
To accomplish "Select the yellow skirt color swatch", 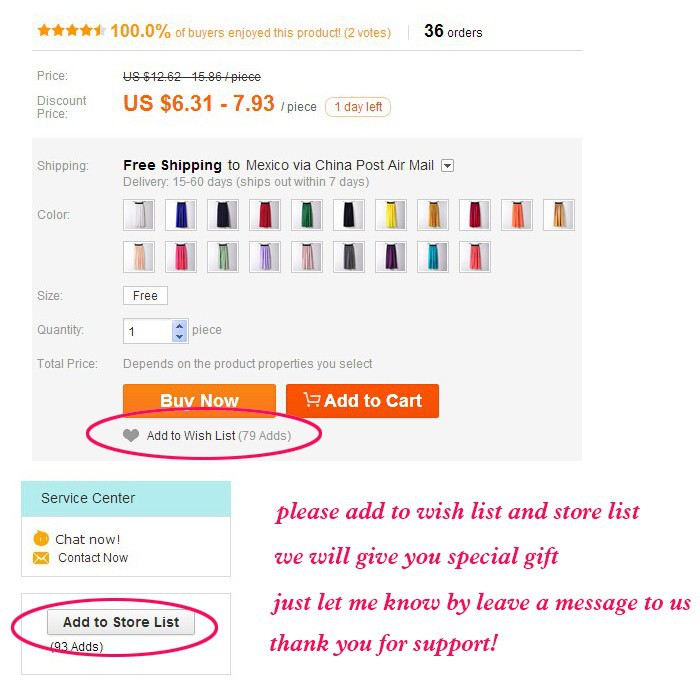I will click(391, 215).
